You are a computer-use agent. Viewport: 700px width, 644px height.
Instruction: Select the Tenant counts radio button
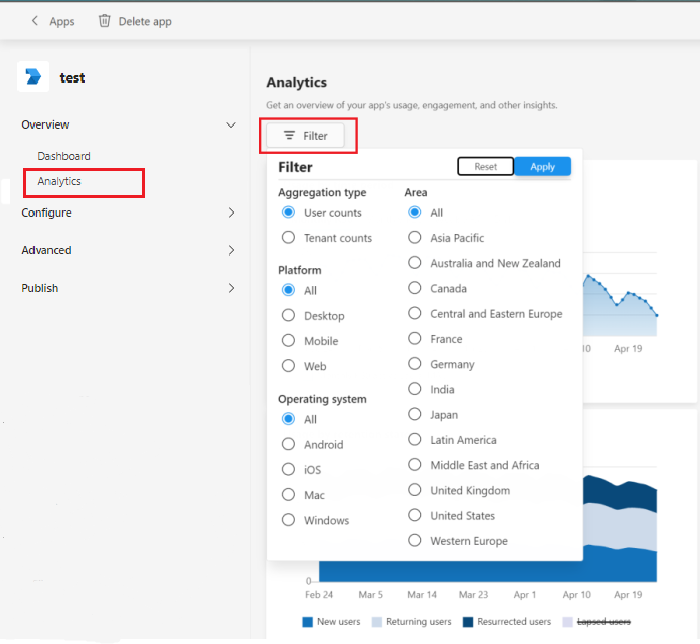click(288, 237)
